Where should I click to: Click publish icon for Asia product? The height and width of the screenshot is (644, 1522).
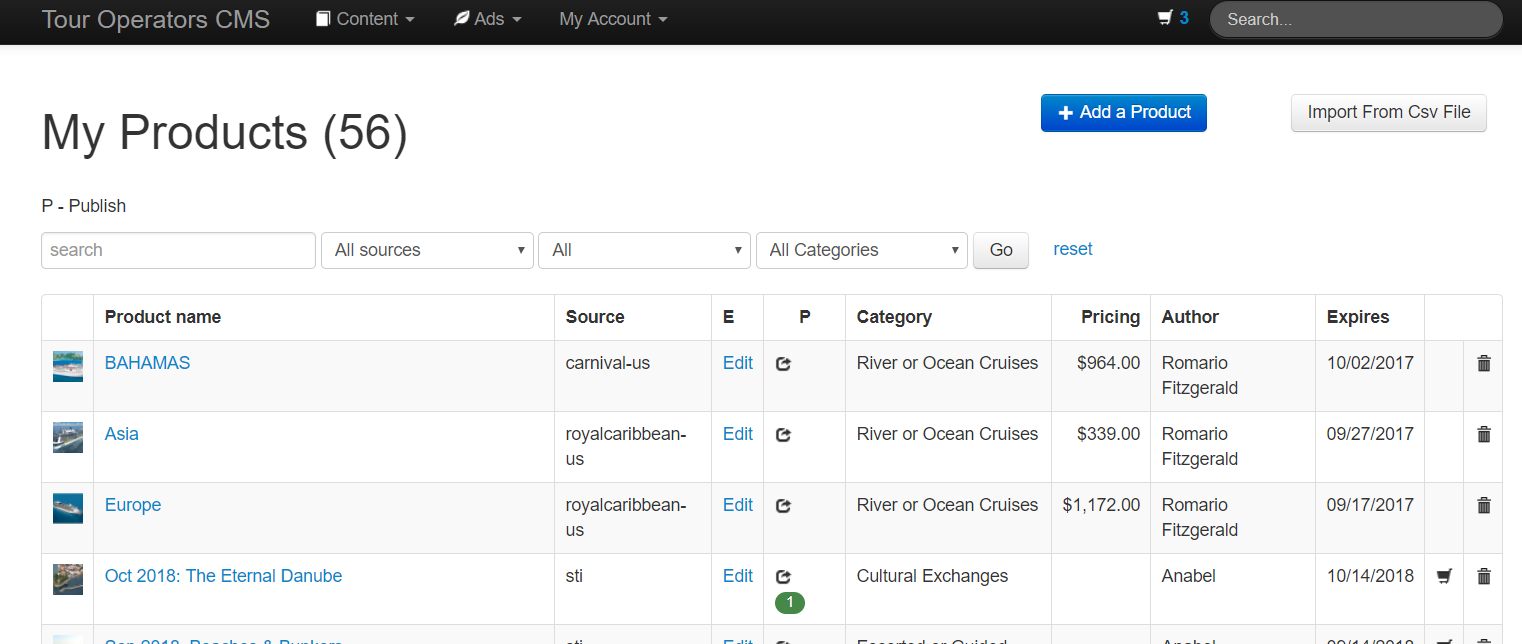(x=784, y=435)
